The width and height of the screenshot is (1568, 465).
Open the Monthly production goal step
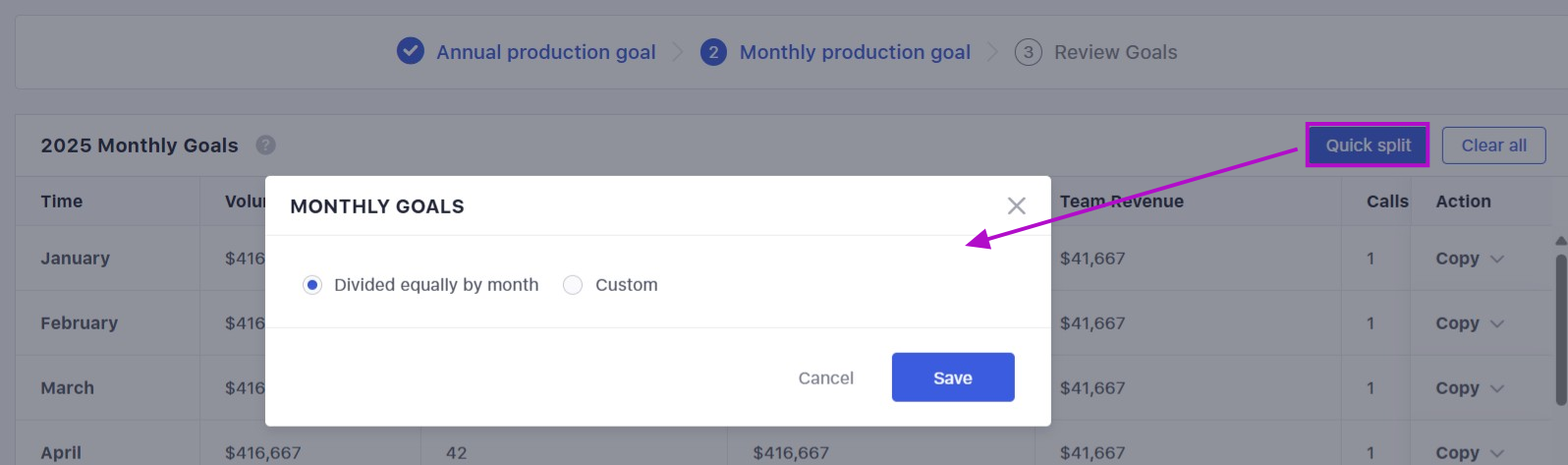pos(854,52)
